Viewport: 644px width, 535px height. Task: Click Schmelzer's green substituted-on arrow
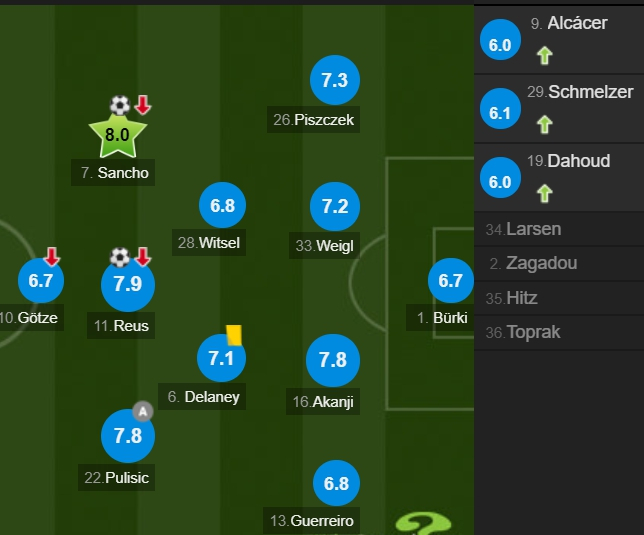(544, 124)
